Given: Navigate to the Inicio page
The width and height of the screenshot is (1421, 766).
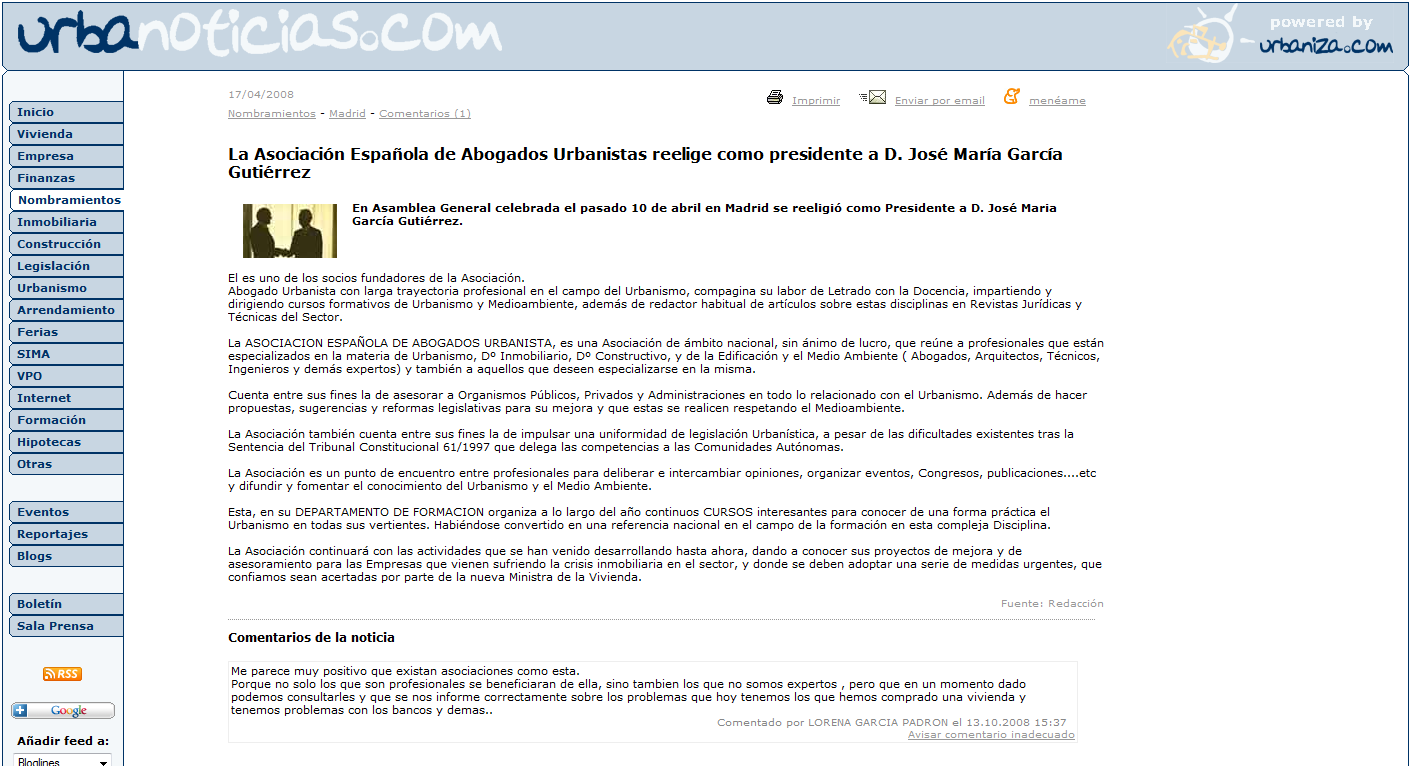Looking at the screenshot, I should [x=36, y=112].
